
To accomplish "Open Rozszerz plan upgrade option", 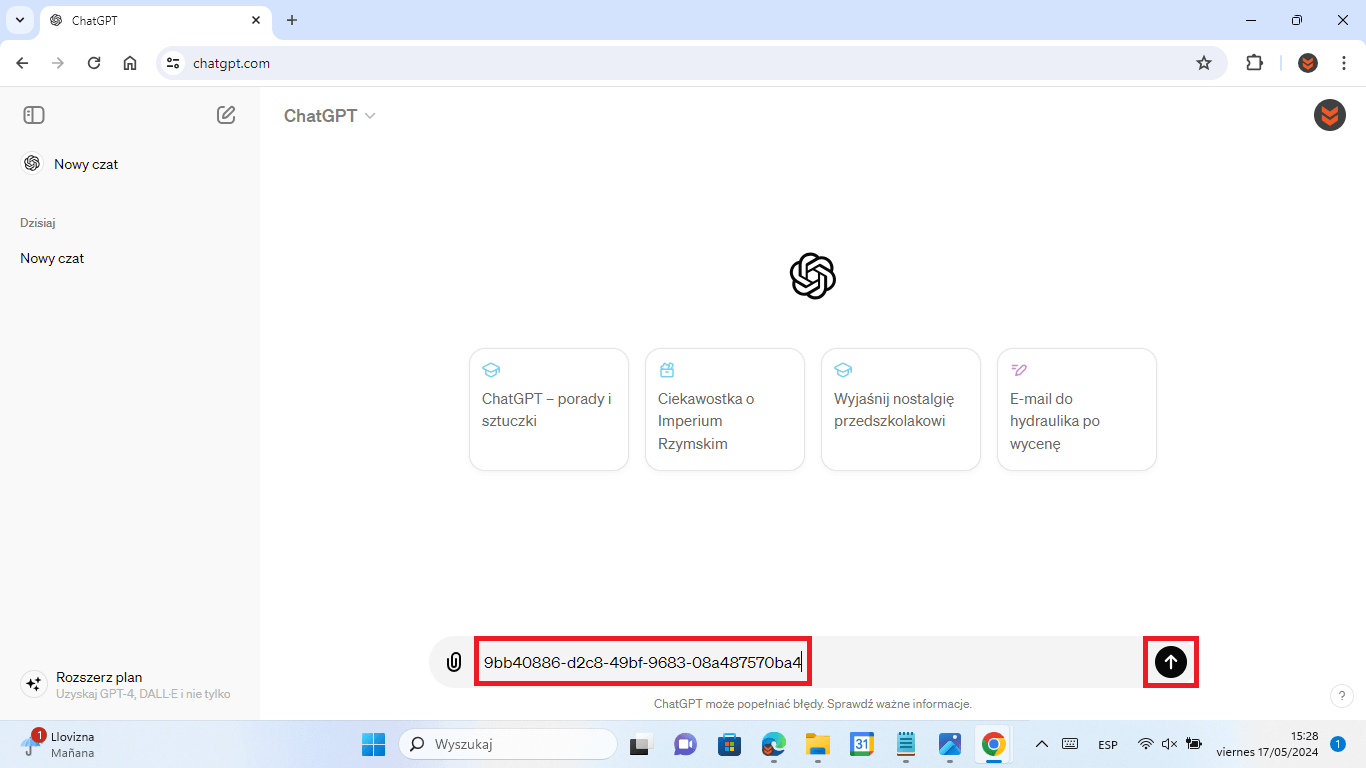I will pyautogui.click(x=128, y=685).
